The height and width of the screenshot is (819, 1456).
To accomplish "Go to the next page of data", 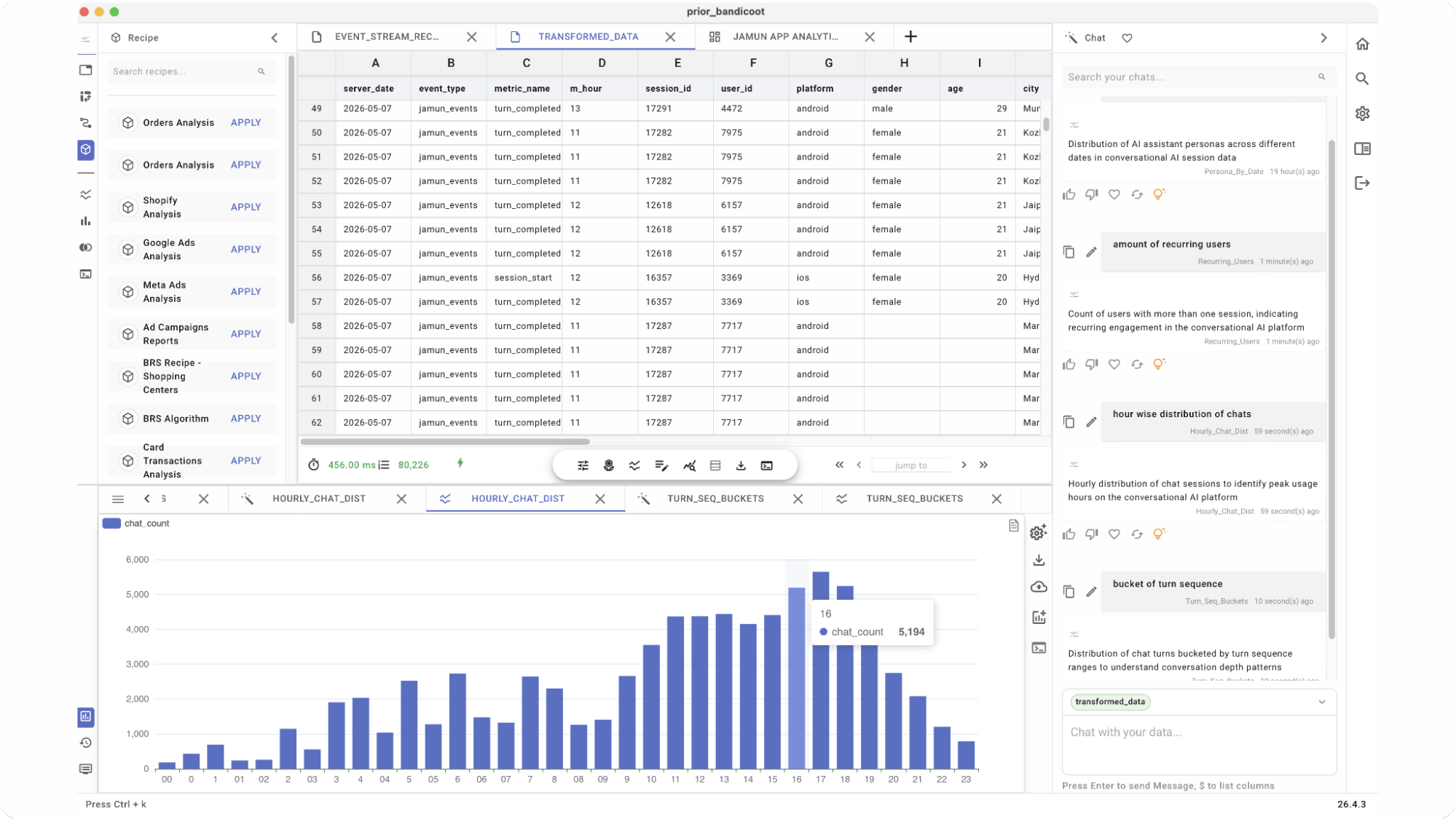I will [x=964, y=464].
